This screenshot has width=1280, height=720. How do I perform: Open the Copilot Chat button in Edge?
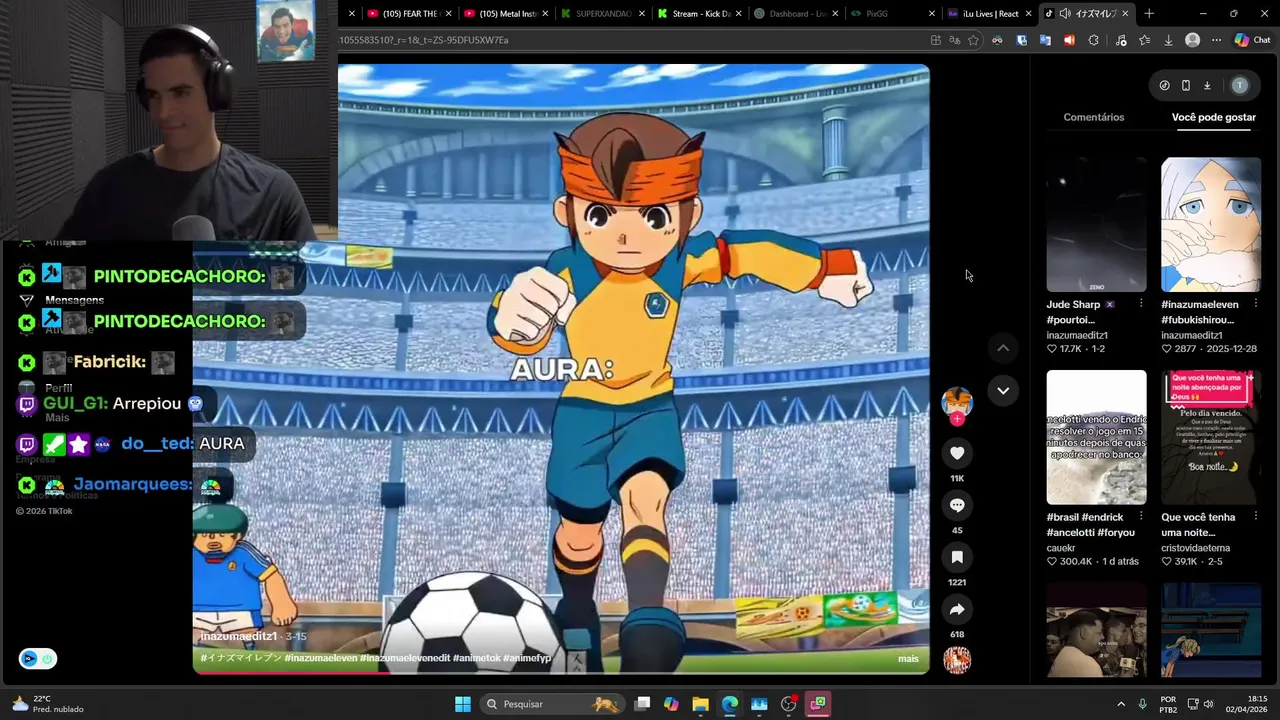pyautogui.click(x=1252, y=40)
